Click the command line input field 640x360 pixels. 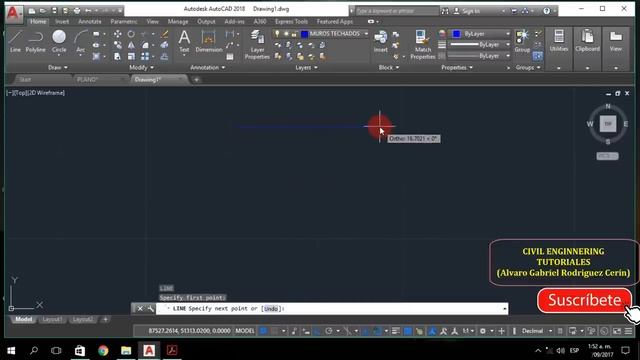[331, 309]
